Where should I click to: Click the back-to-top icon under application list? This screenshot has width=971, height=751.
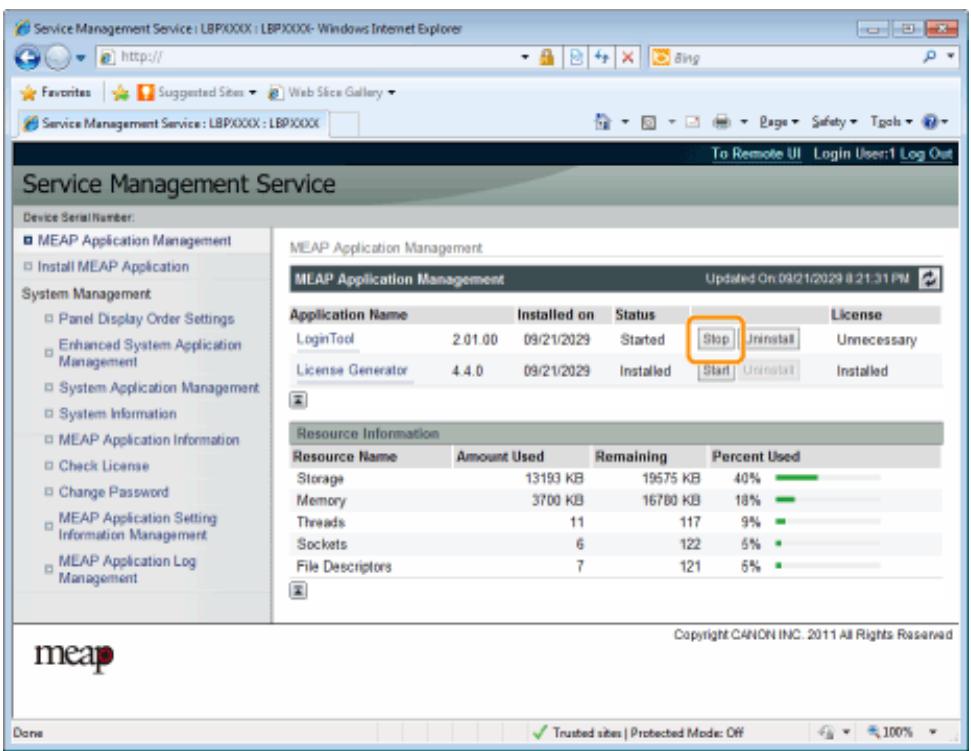point(298,400)
